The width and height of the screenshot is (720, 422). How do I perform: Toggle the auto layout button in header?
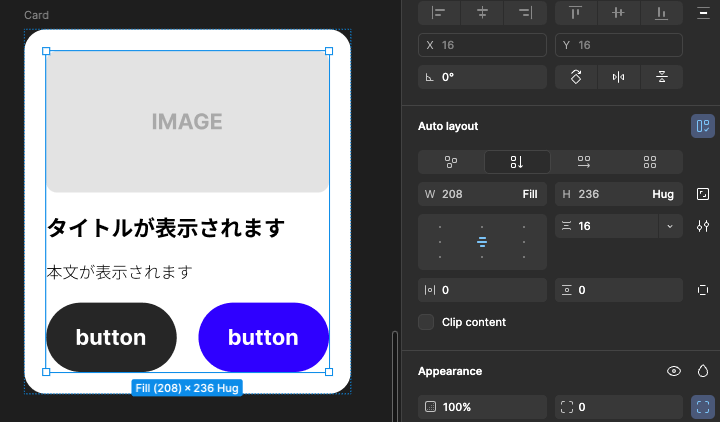(703, 126)
